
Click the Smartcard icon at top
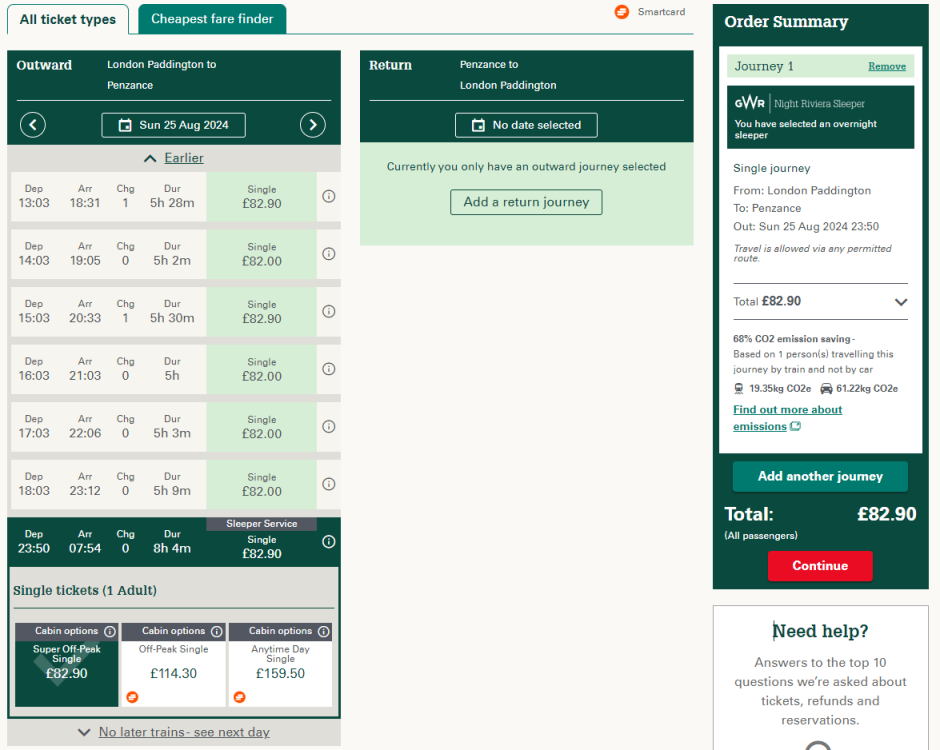pyautogui.click(x=622, y=11)
